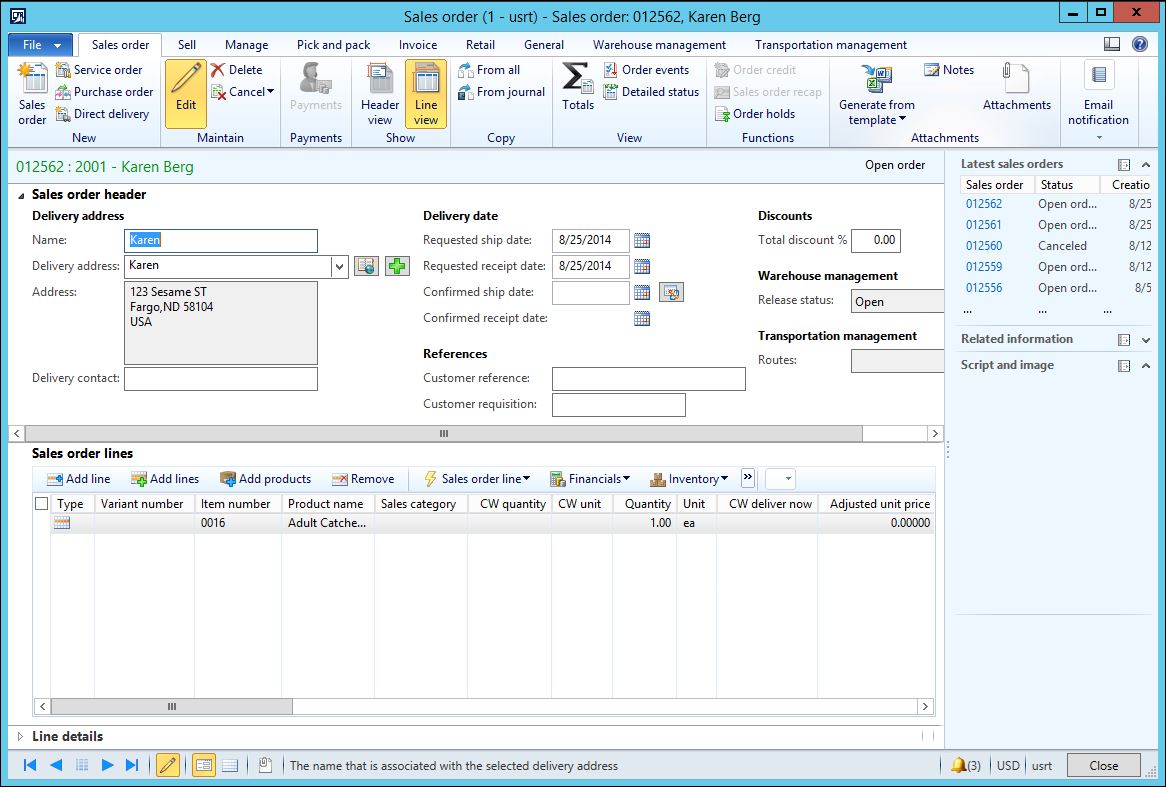Open the Delivery address dropdown
This screenshot has width=1166, height=787.
(339, 266)
